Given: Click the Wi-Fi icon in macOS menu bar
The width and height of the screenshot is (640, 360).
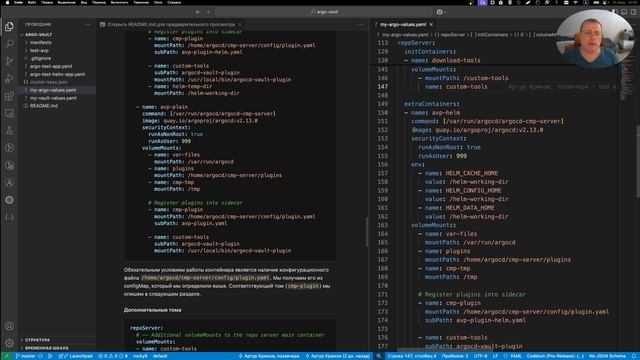Looking at the screenshot, I should pos(576,2).
